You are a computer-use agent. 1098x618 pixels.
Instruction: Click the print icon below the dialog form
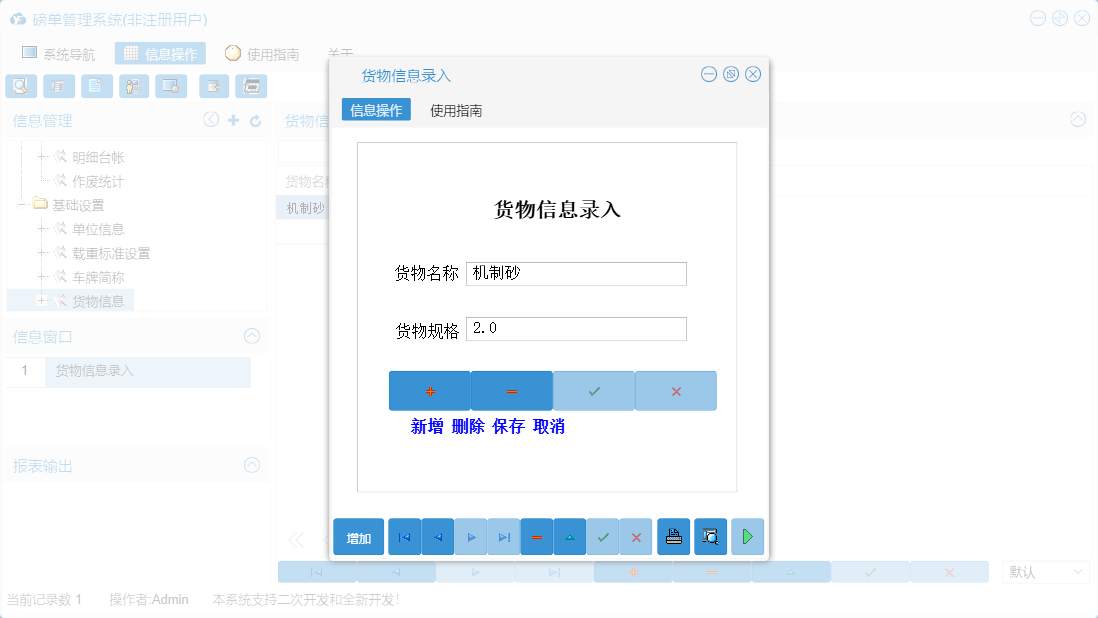[673, 536]
